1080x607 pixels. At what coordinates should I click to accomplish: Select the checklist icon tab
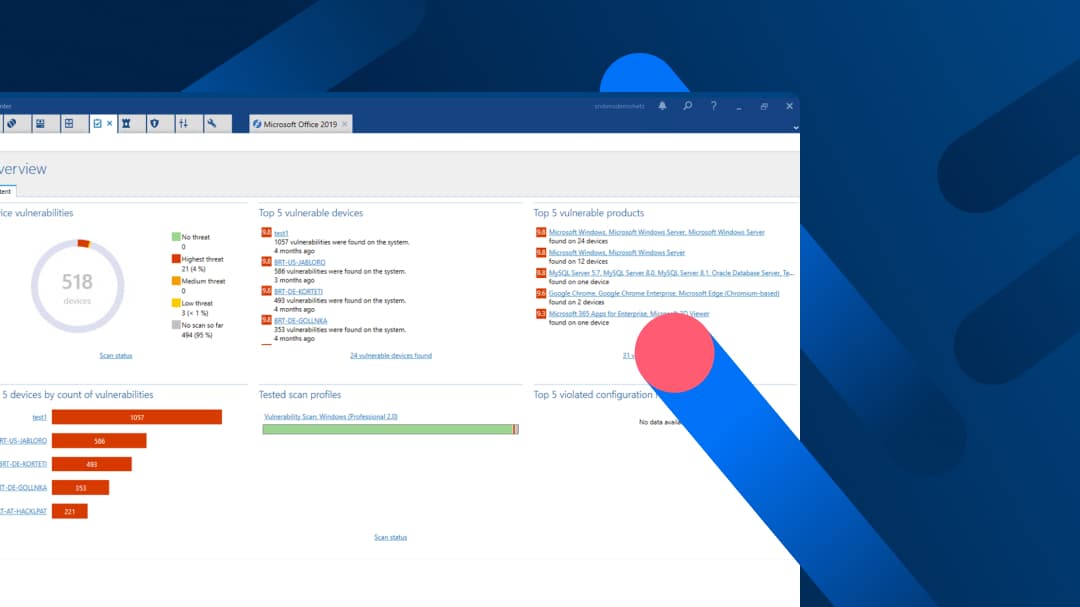(x=97, y=124)
